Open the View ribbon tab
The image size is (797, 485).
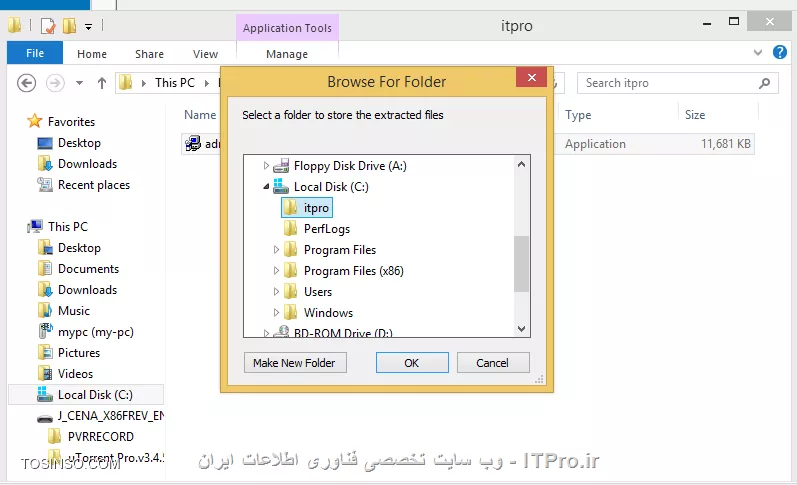tap(205, 54)
